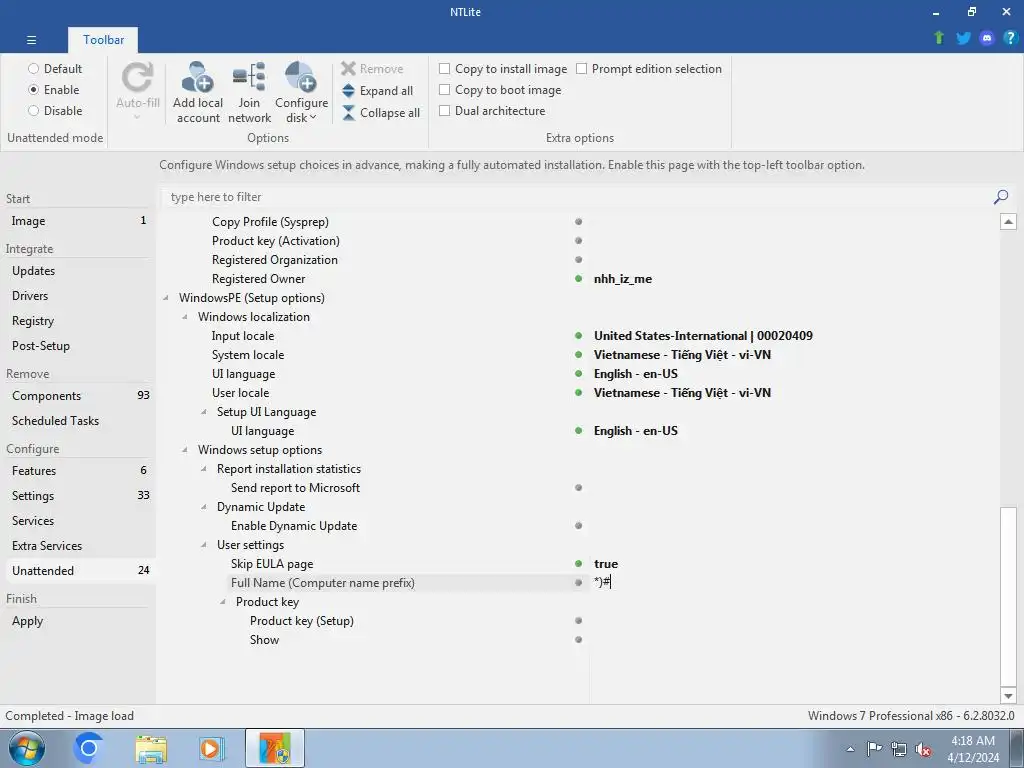Click scrollbar down arrow
Image resolution: width=1024 pixels, height=768 pixels.
point(1008,696)
